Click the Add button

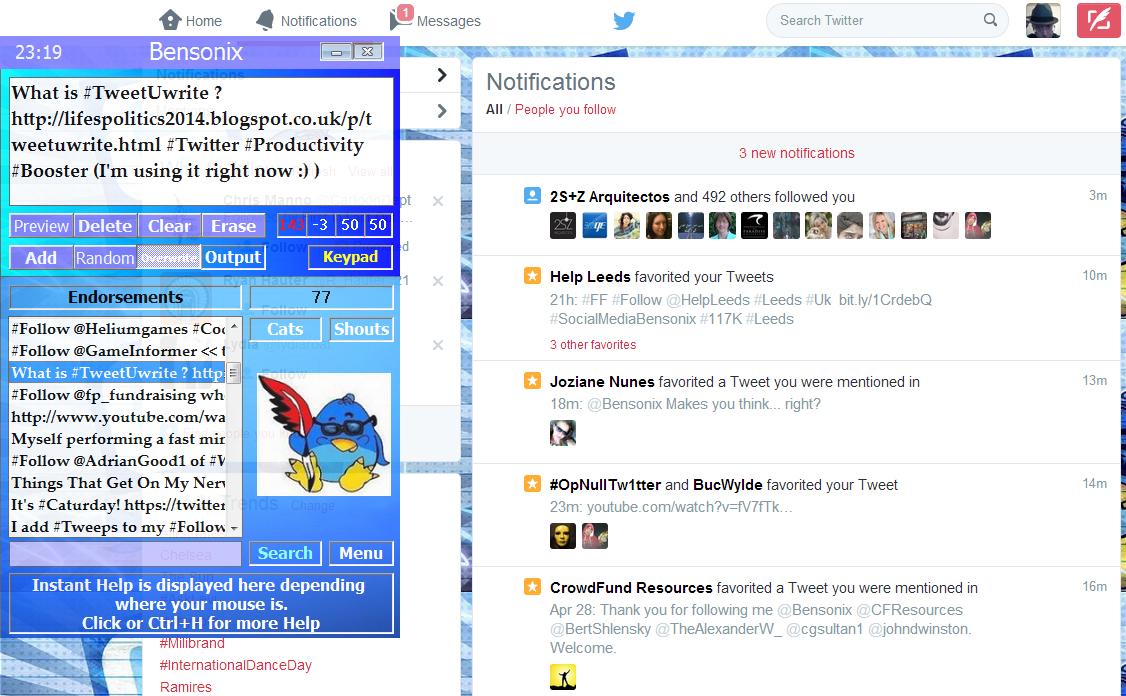[x=41, y=257]
